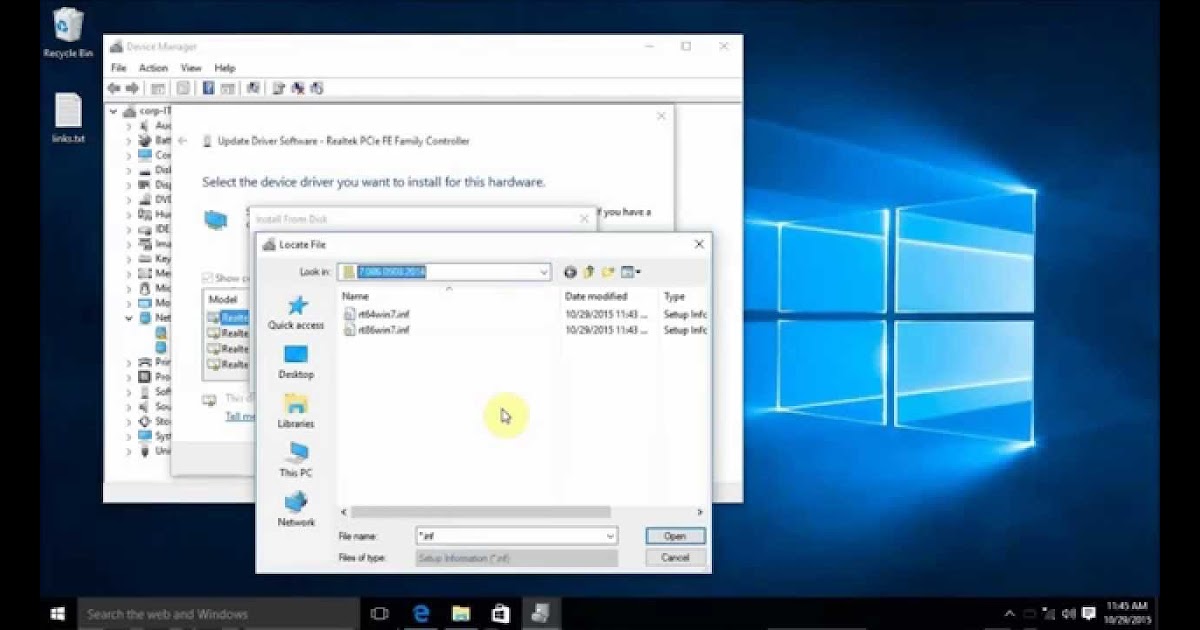This screenshot has height=630, width=1200.
Task: Close the Update Driver Software window
Action: [660, 117]
